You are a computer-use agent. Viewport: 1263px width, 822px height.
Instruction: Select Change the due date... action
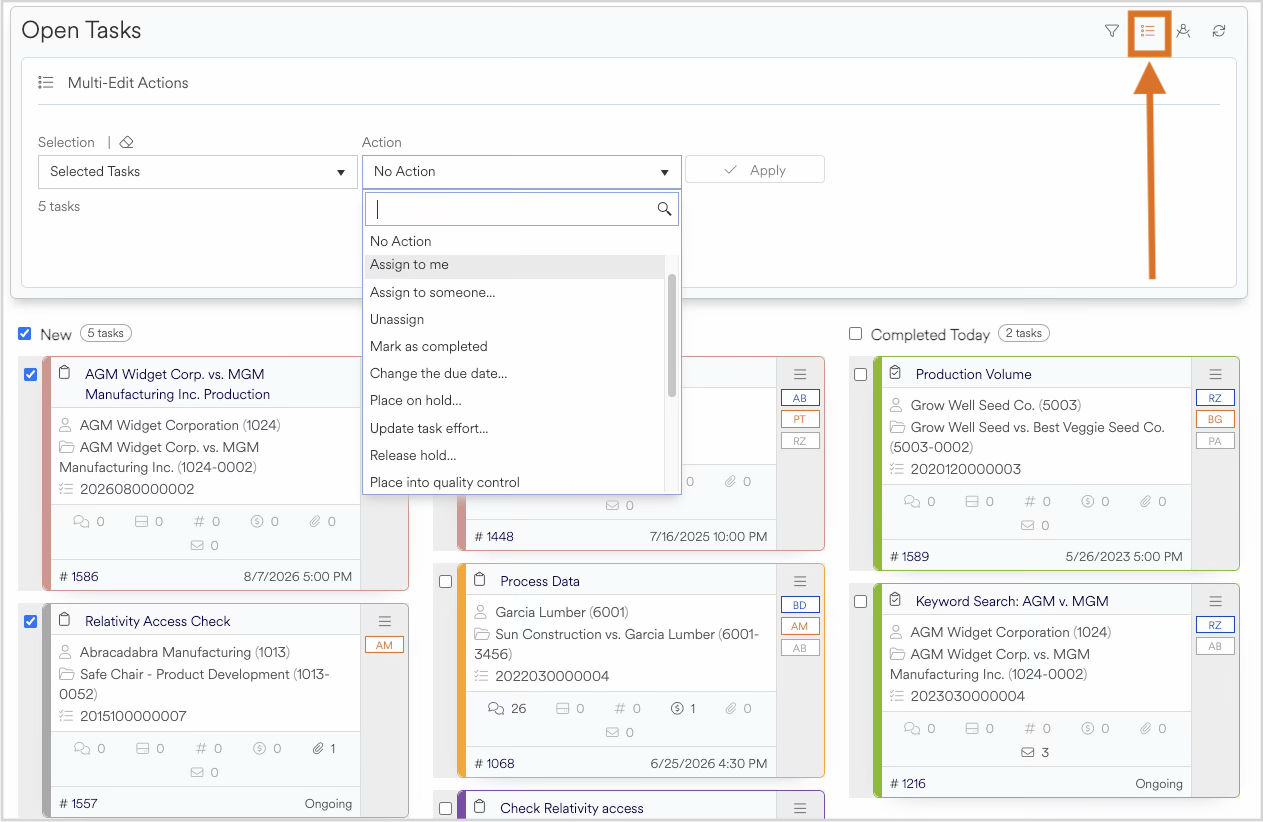coord(515,374)
